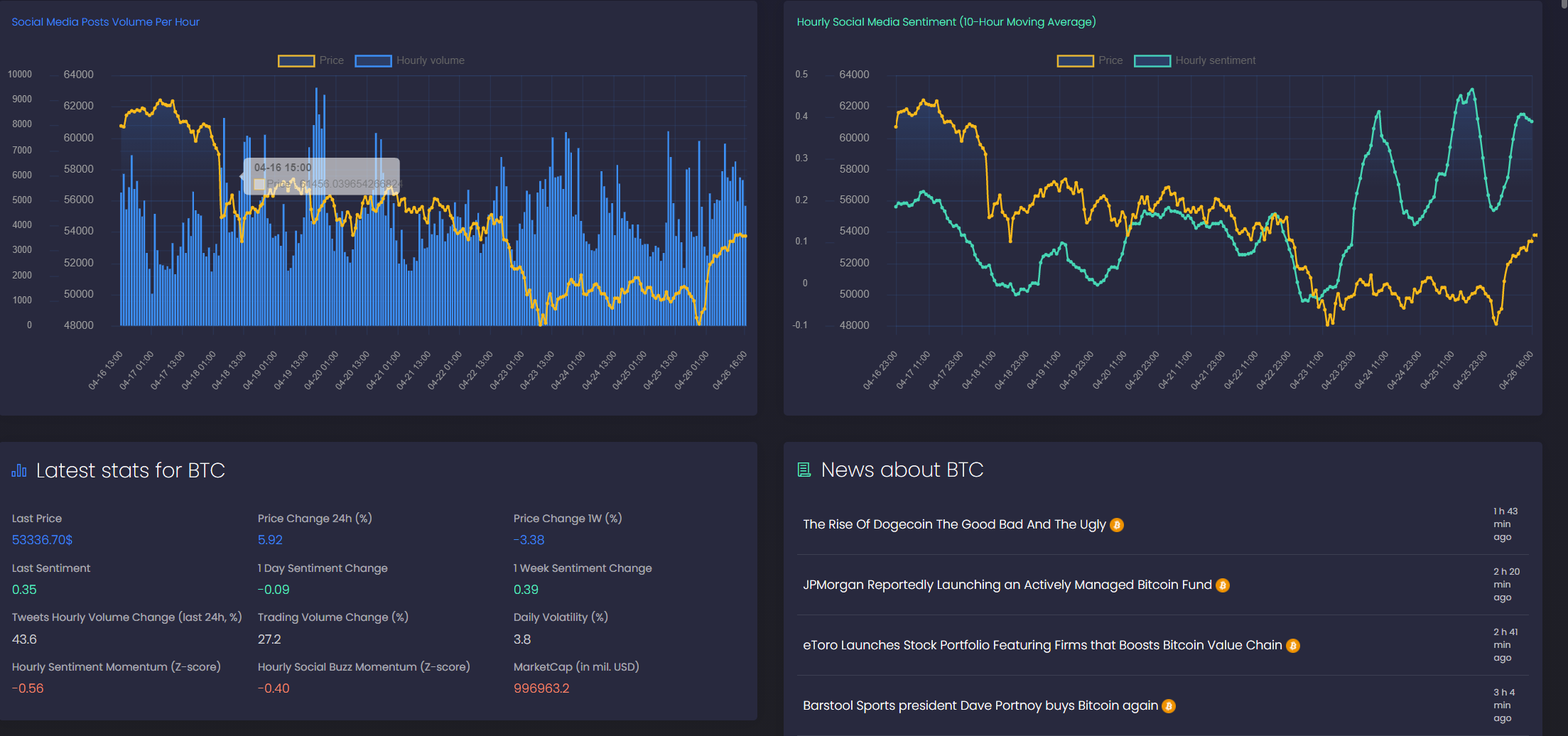Click the Bitcoin icon next to the eToro headline
Screen dimensions: 1568x736
[1293, 645]
